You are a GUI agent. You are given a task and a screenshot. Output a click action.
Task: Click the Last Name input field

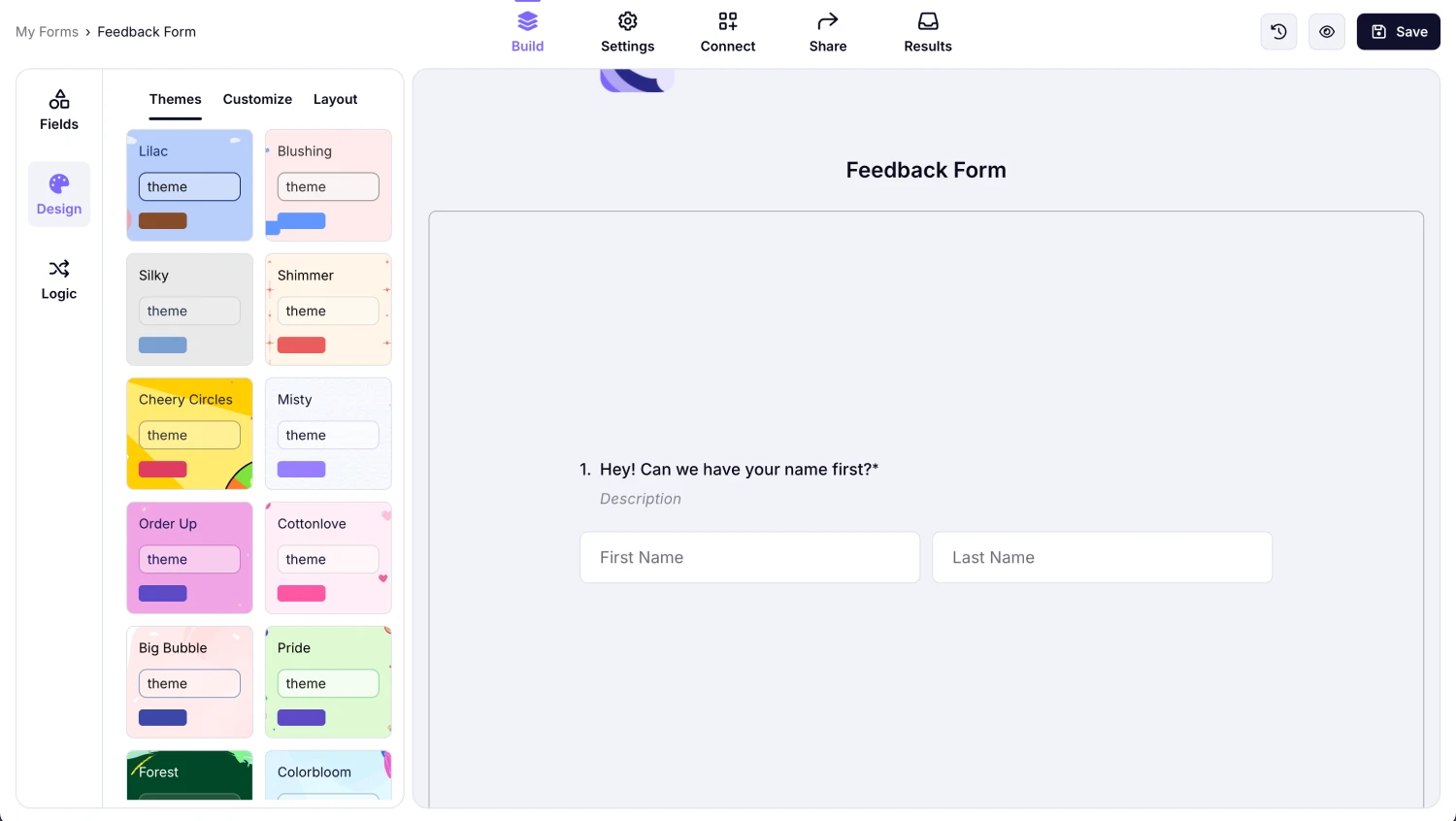pyautogui.click(x=1102, y=557)
